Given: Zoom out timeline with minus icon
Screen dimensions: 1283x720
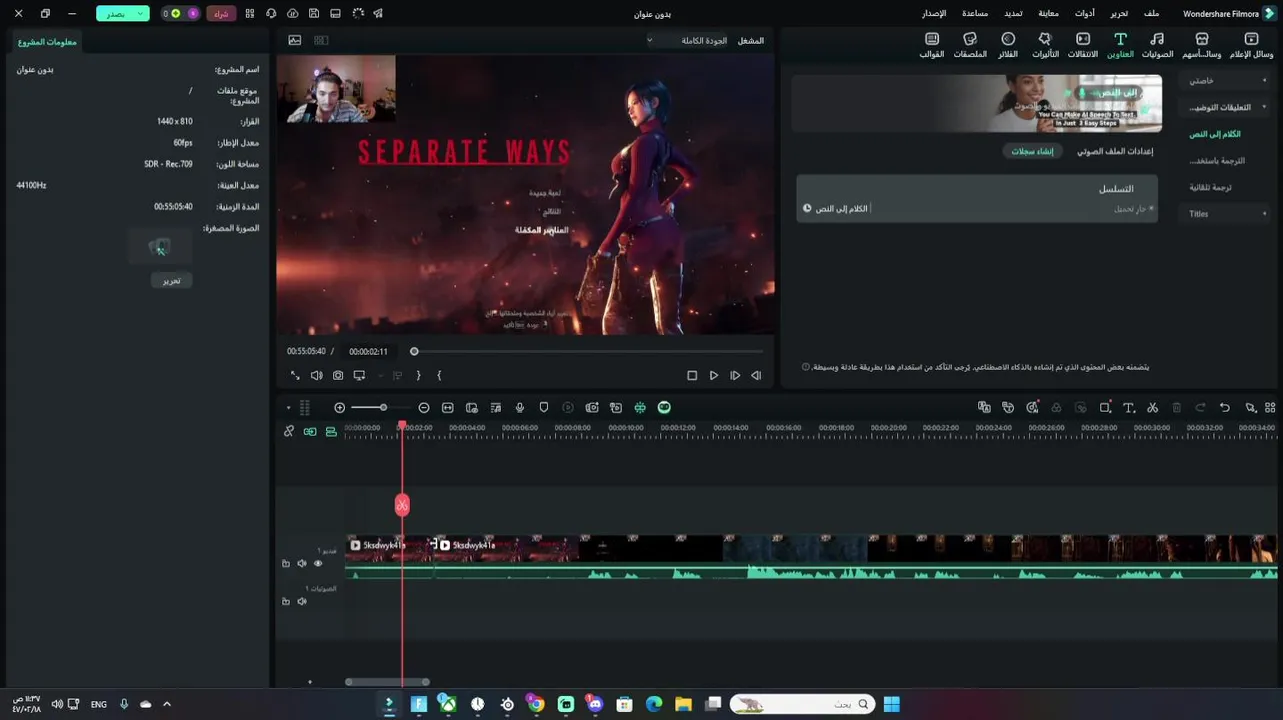Looking at the screenshot, I should click(424, 408).
